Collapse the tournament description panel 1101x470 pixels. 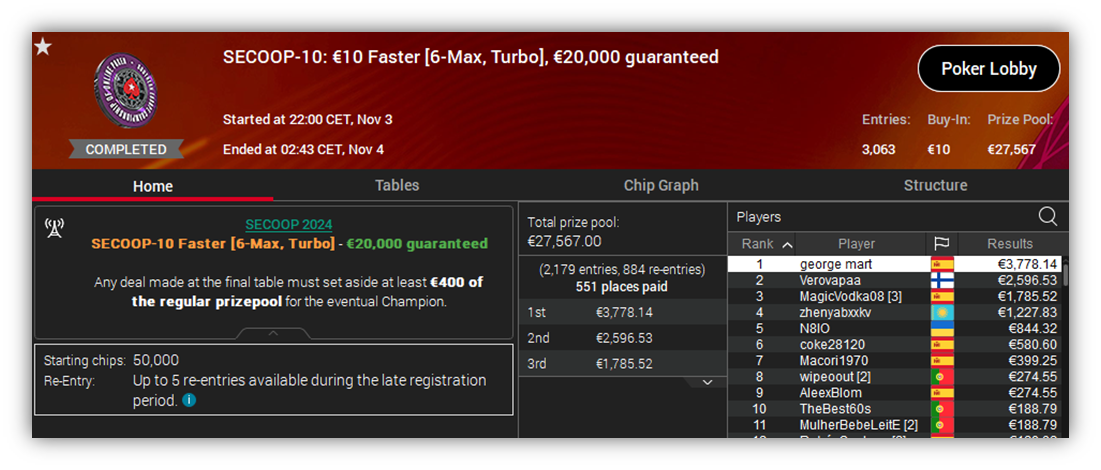pyautogui.click(x=274, y=333)
